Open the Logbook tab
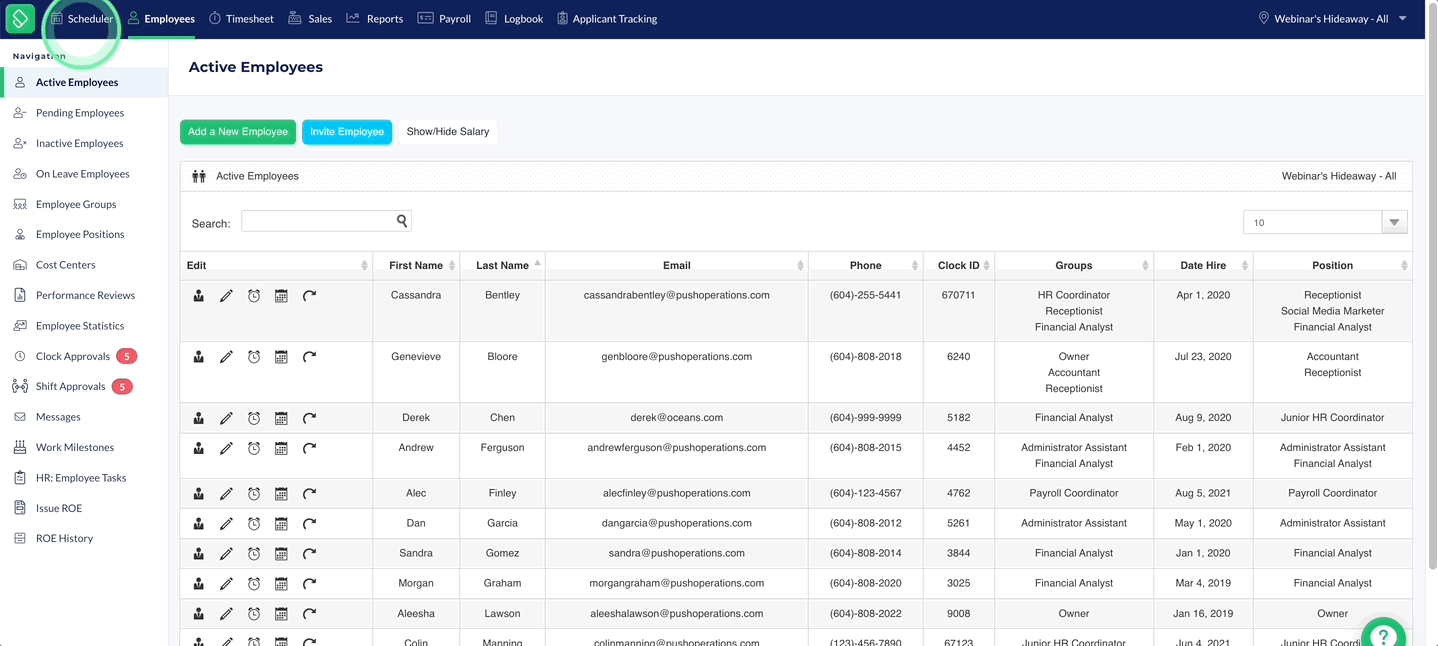Image resolution: width=1438 pixels, height=646 pixels. [514, 18]
